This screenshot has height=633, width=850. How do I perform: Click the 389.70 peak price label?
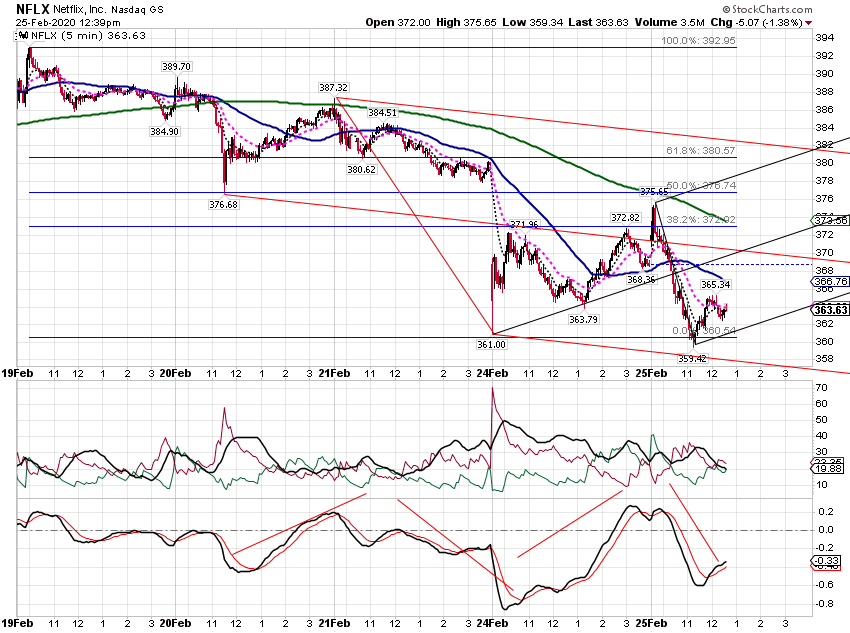pyautogui.click(x=176, y=67)
